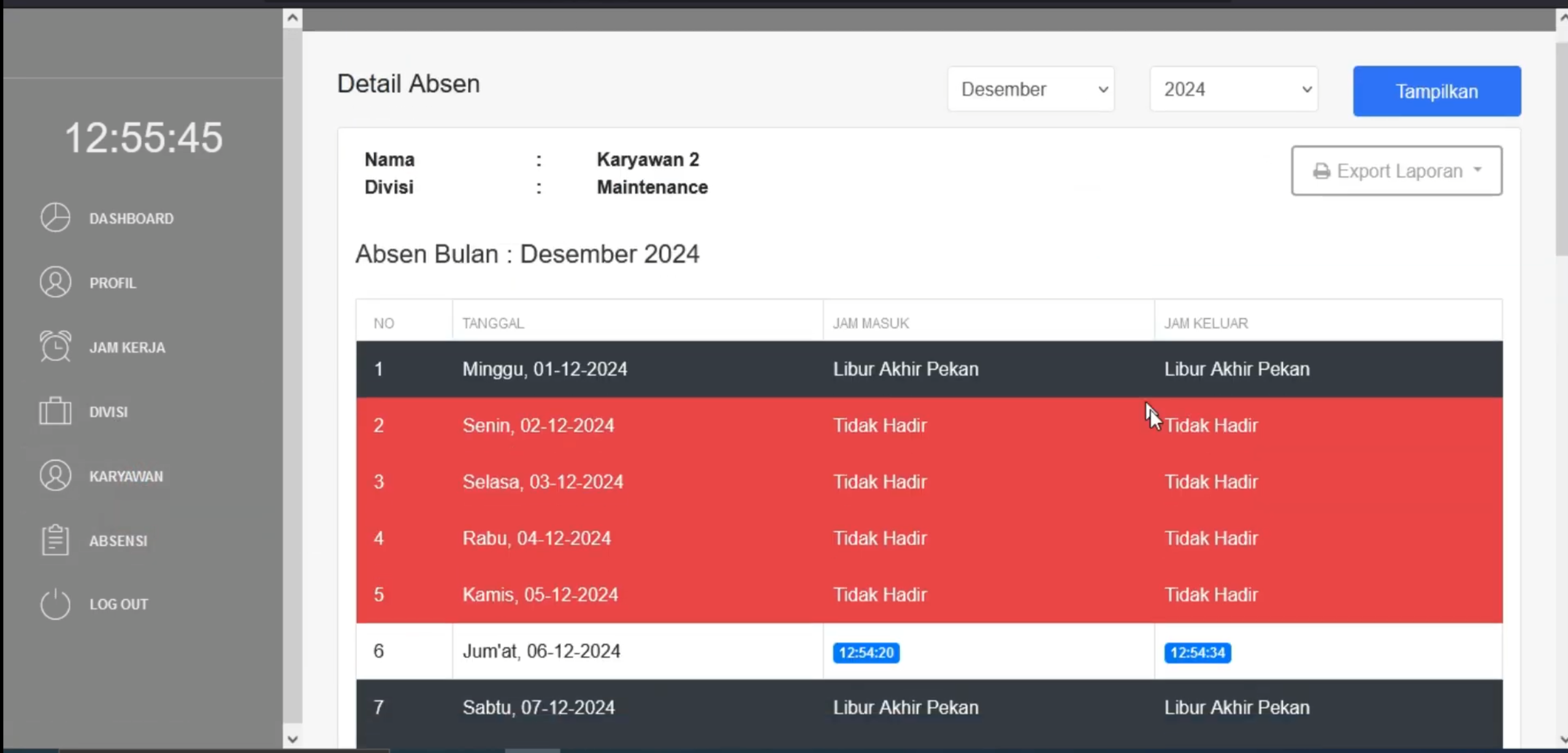The image size is (1568, 753).
Task: Open the Desember month dropdown
Action: coord(1031,90)
